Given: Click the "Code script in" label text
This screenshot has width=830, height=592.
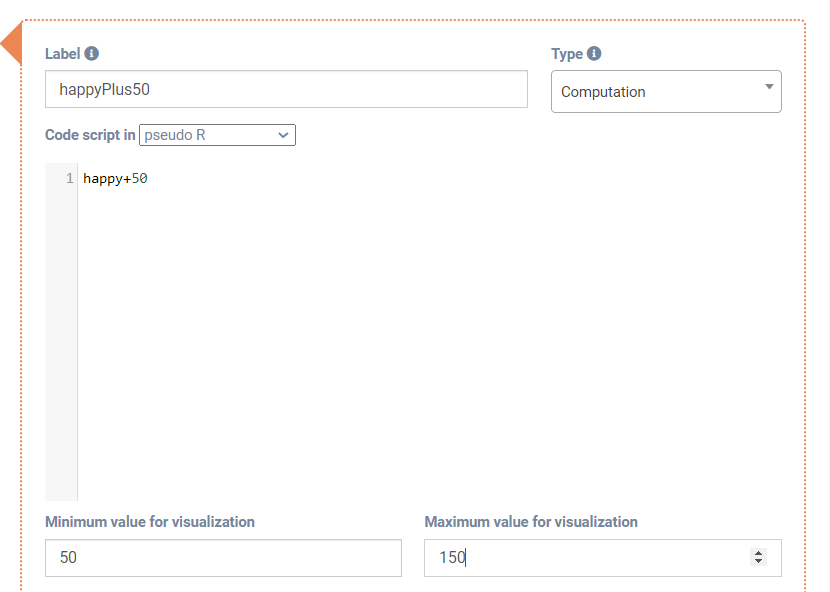Looking at the screenshot, I should [x=90, y=134].
